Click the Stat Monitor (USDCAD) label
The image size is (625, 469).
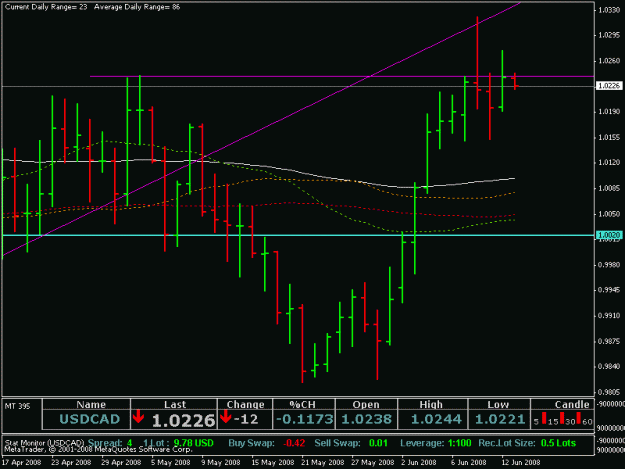[44, 443]
